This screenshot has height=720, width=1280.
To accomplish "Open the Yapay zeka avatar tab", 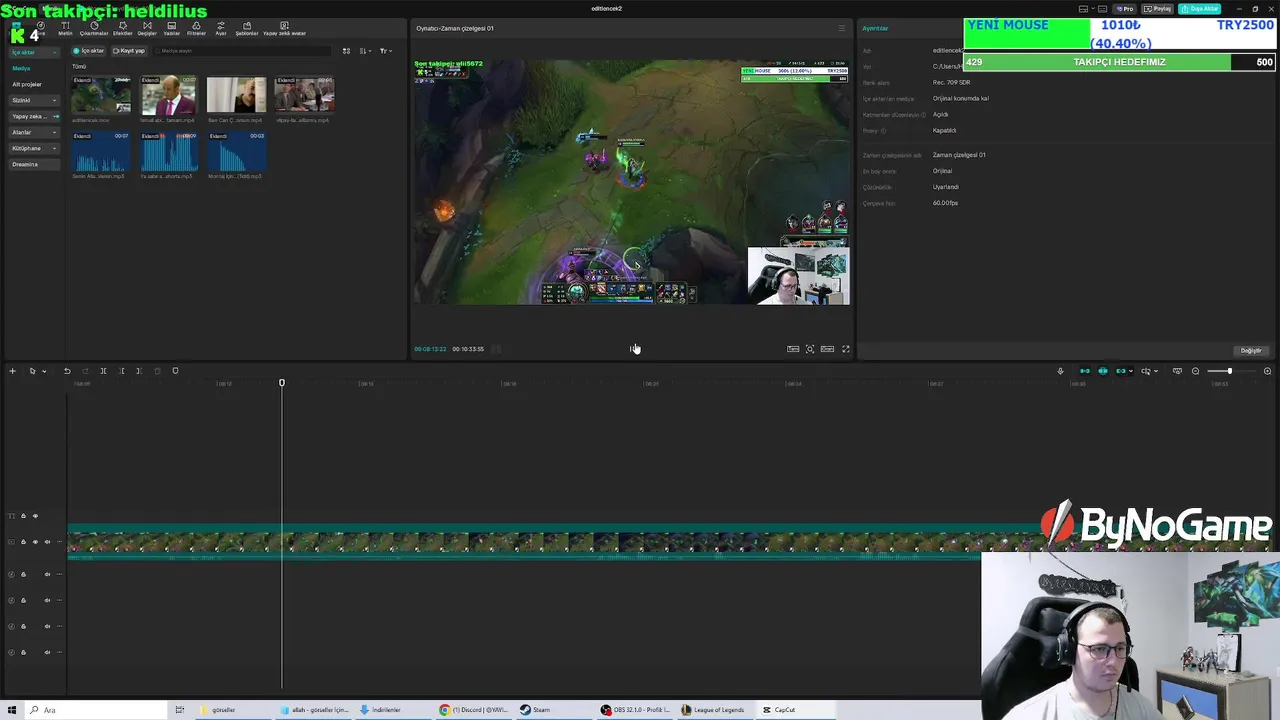I will click(x=284, y=28).
